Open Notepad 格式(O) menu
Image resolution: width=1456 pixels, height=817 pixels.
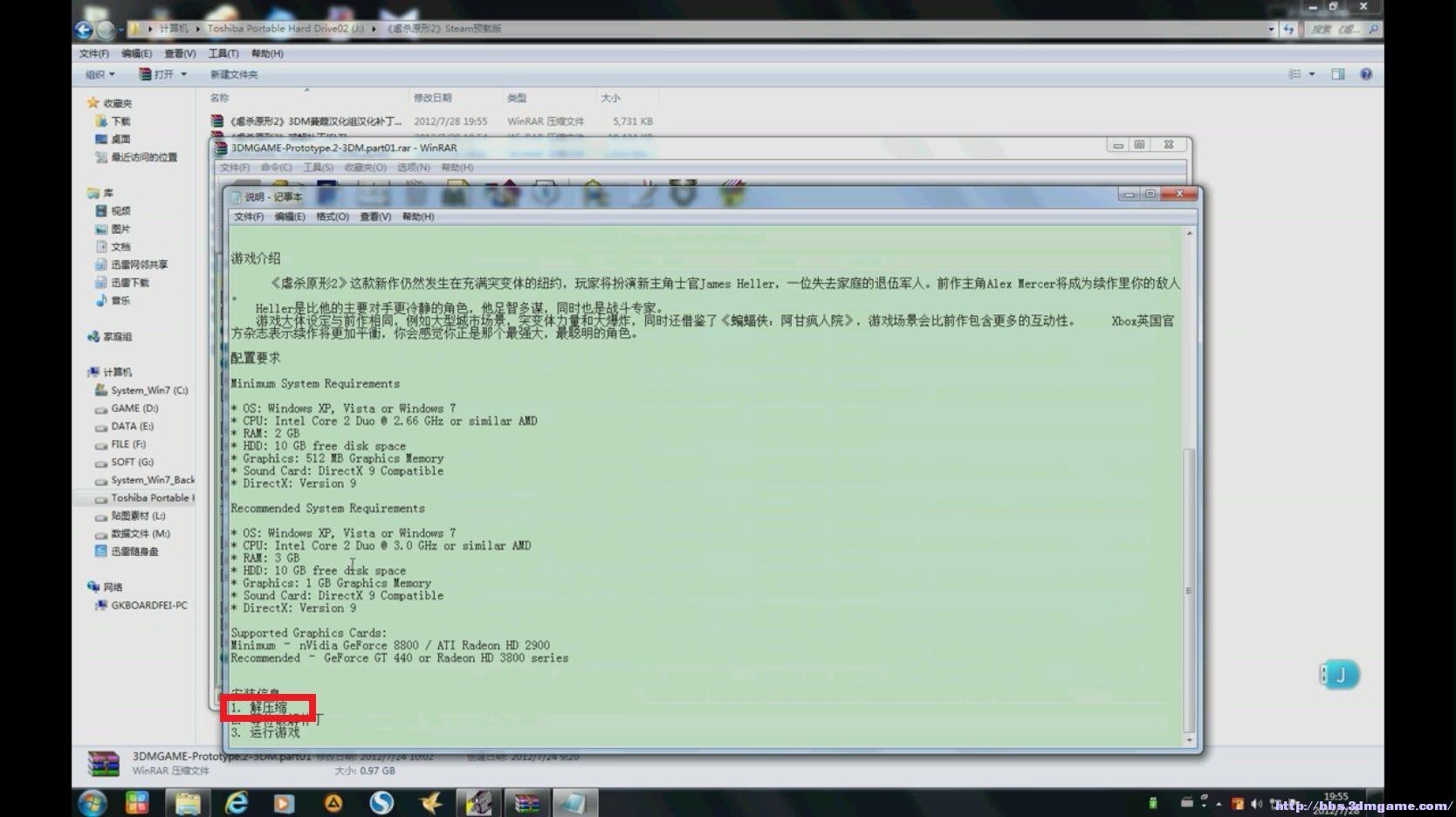point(332,216)
